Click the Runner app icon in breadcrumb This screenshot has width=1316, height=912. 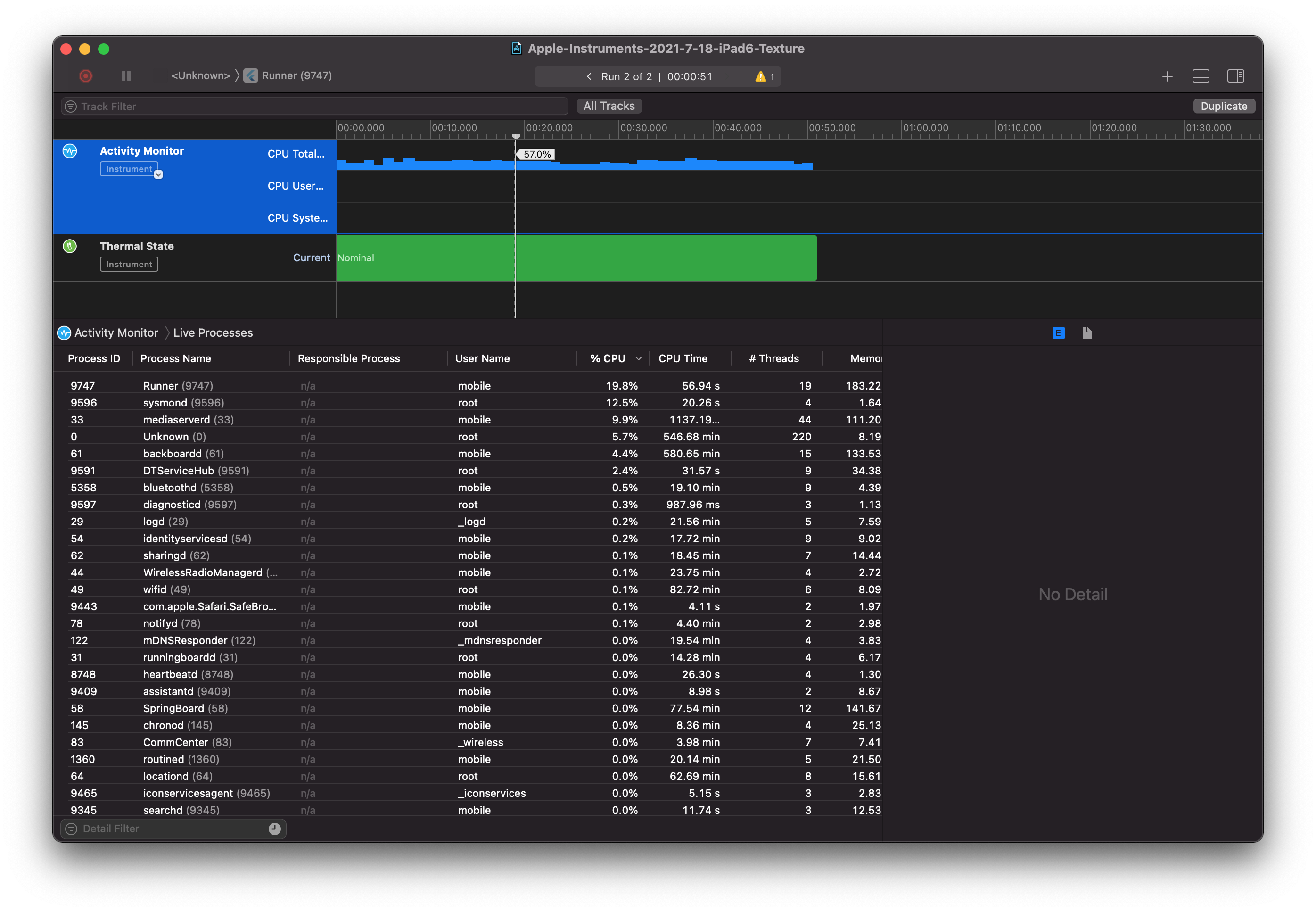250,75
